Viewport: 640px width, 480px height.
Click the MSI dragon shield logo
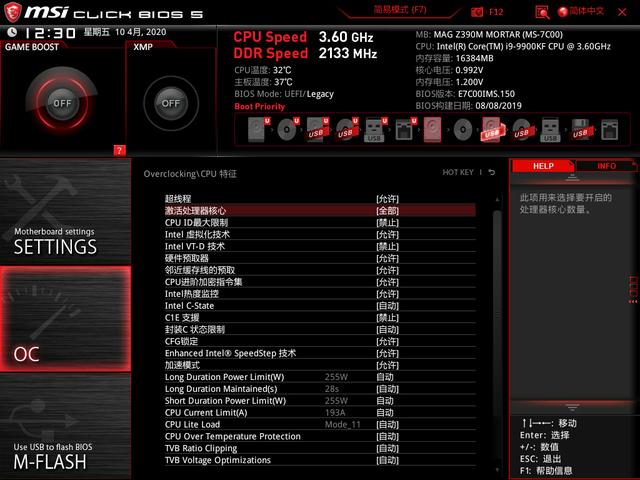[x=12, y=12]
